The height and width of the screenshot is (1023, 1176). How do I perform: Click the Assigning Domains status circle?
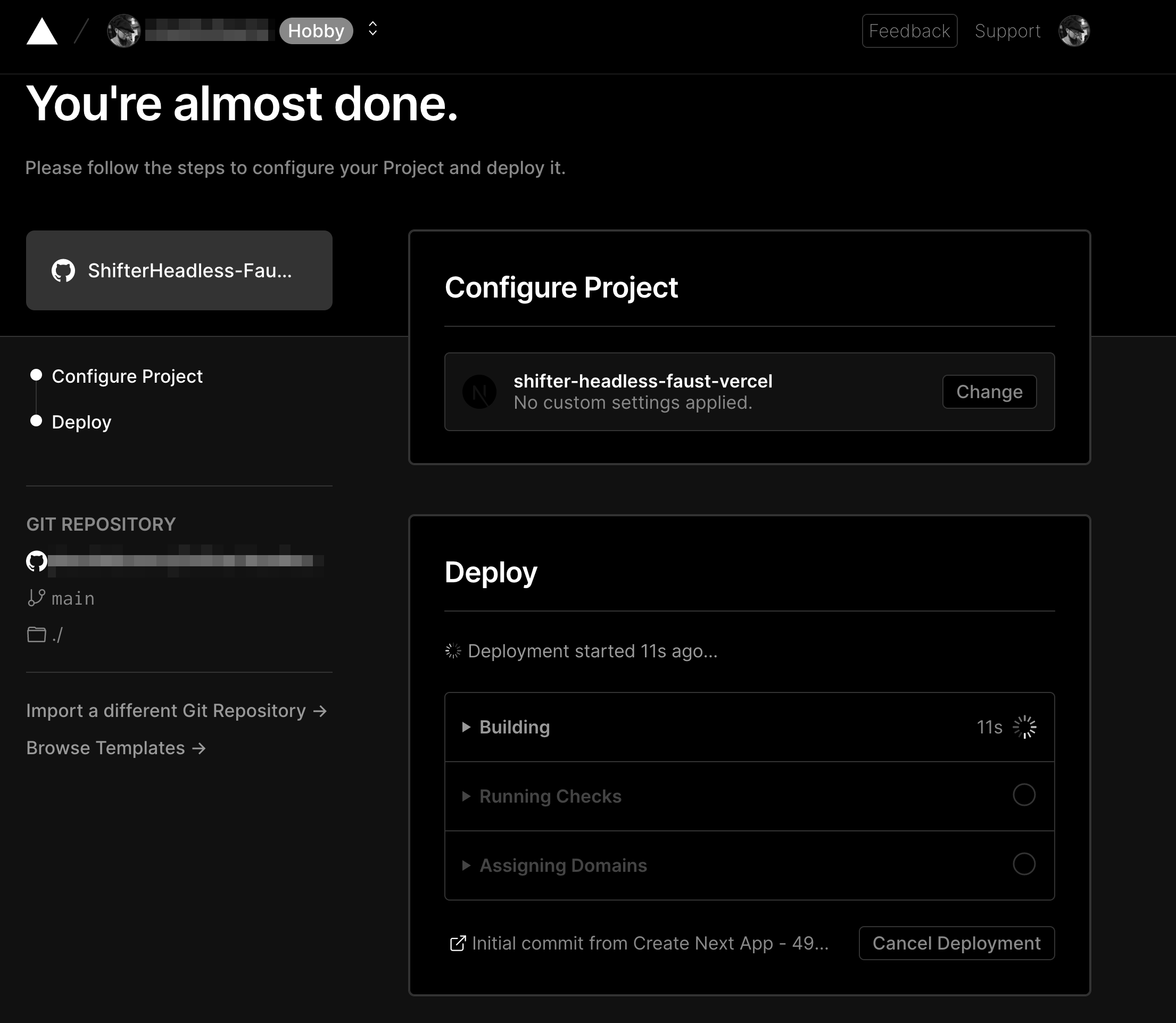point(1024,864)
